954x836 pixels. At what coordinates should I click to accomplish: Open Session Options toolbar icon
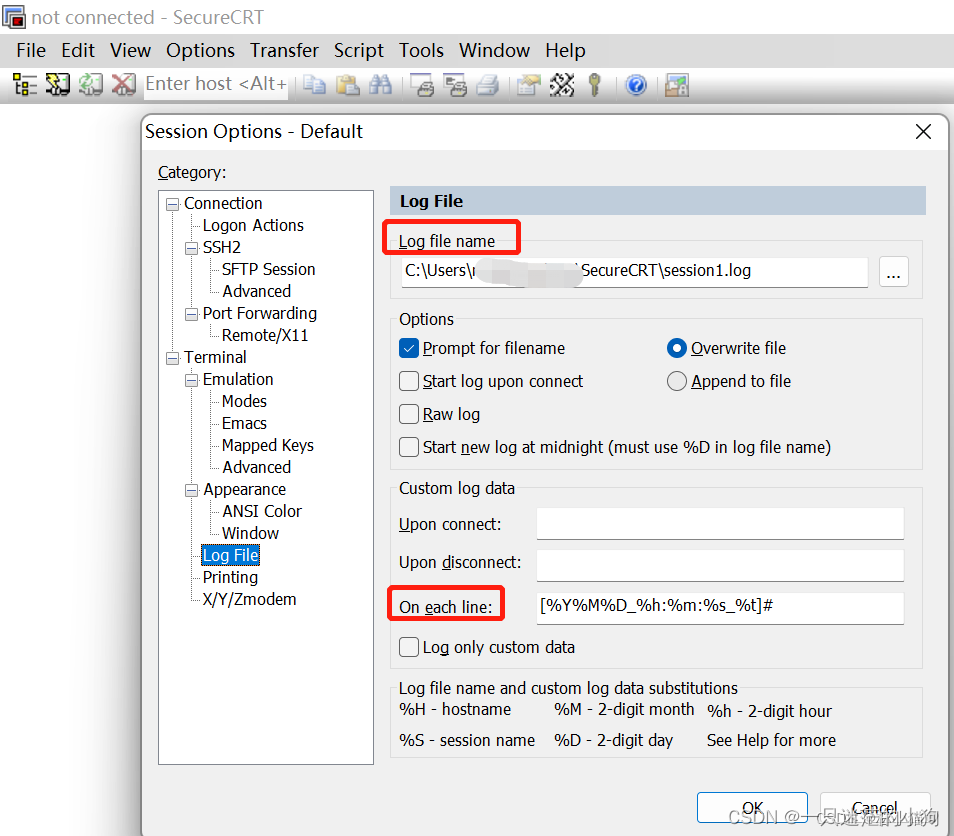529,85
